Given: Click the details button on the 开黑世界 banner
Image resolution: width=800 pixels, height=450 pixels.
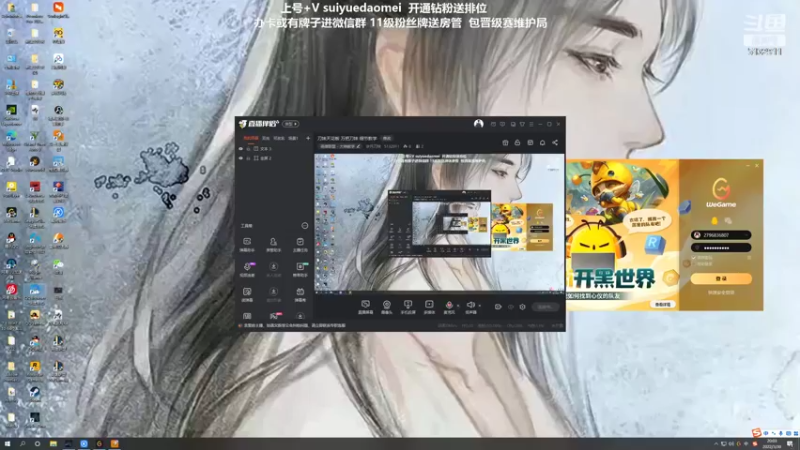Looking at the screenshot, I should pos(663,304).
